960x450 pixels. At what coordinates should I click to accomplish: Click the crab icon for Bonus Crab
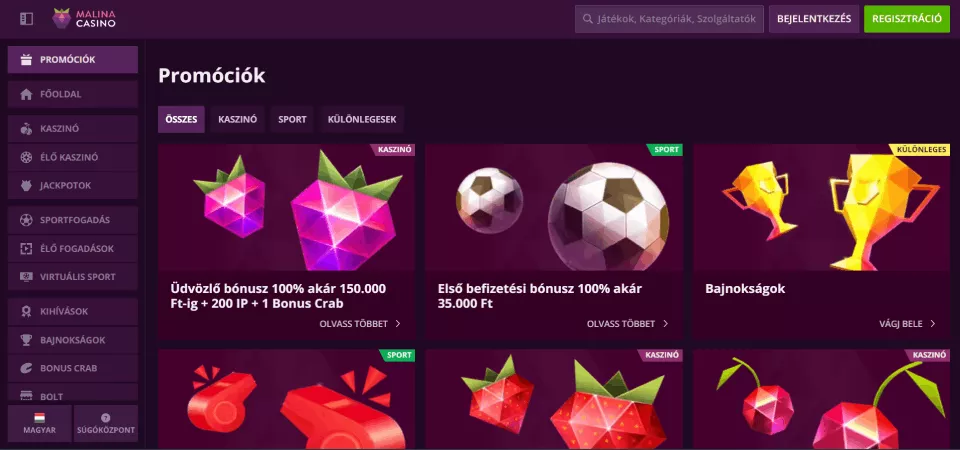26,368
